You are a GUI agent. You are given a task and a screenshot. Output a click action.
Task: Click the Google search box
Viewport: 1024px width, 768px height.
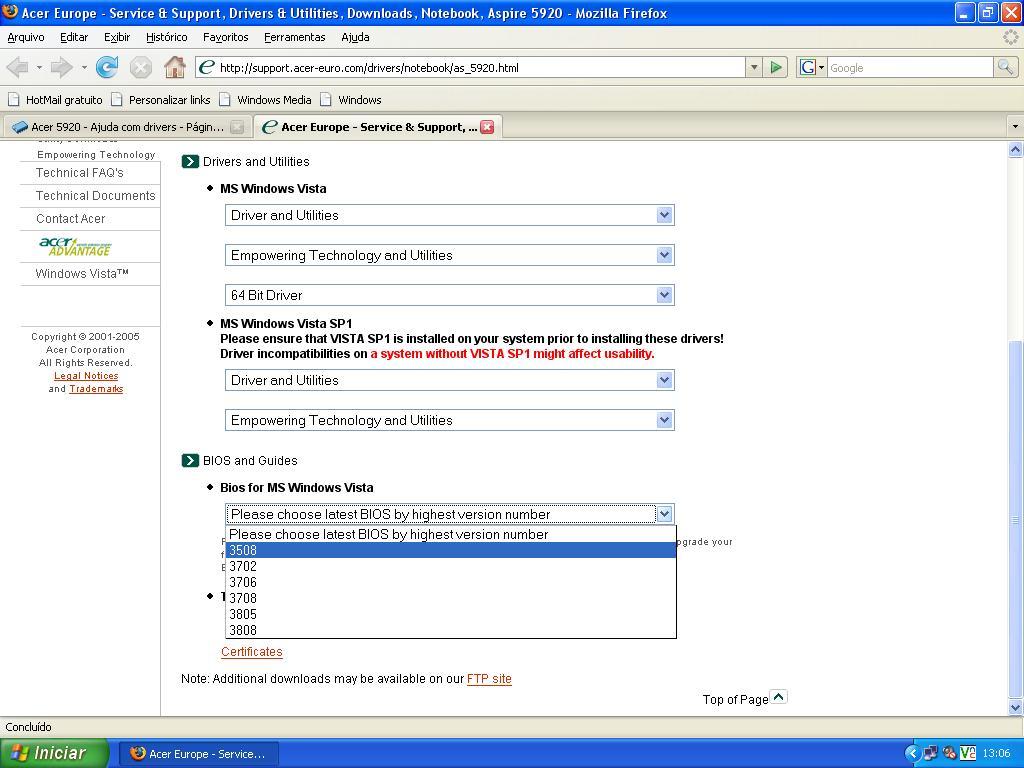click(910, 67)
